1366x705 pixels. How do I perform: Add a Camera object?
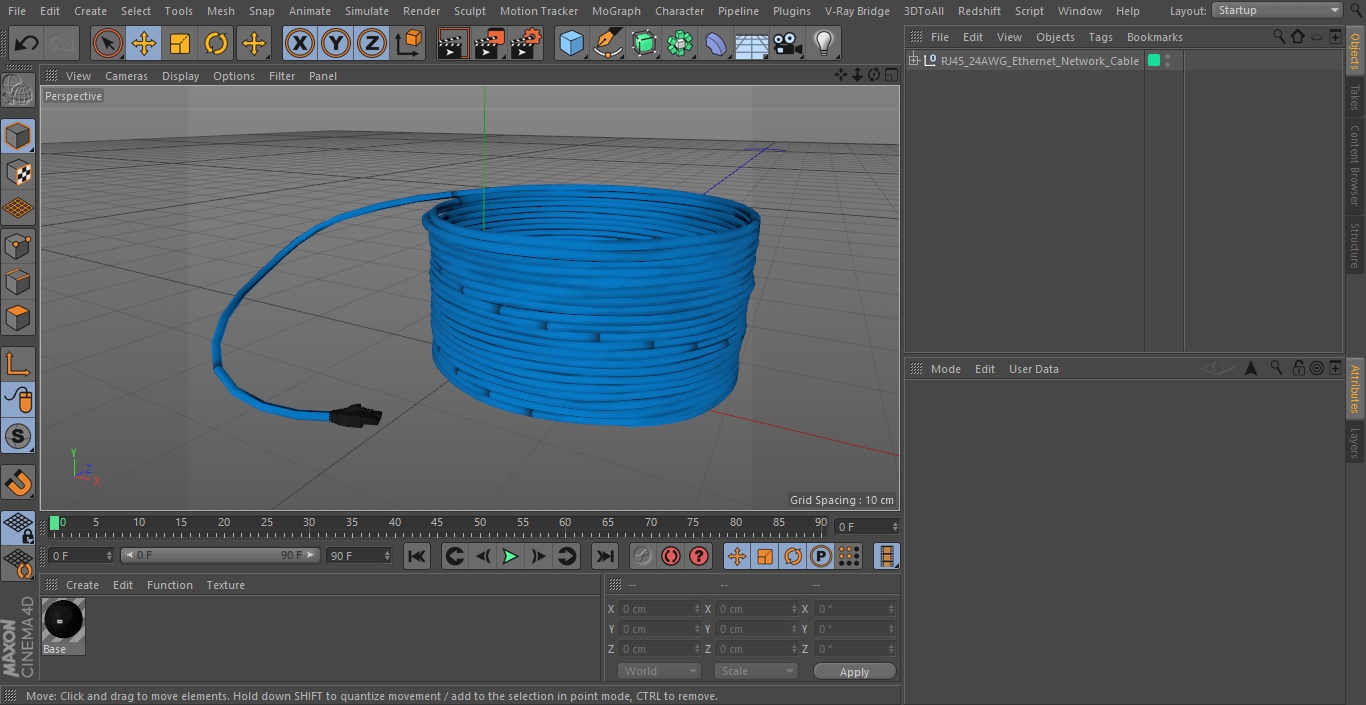(787, 43)
